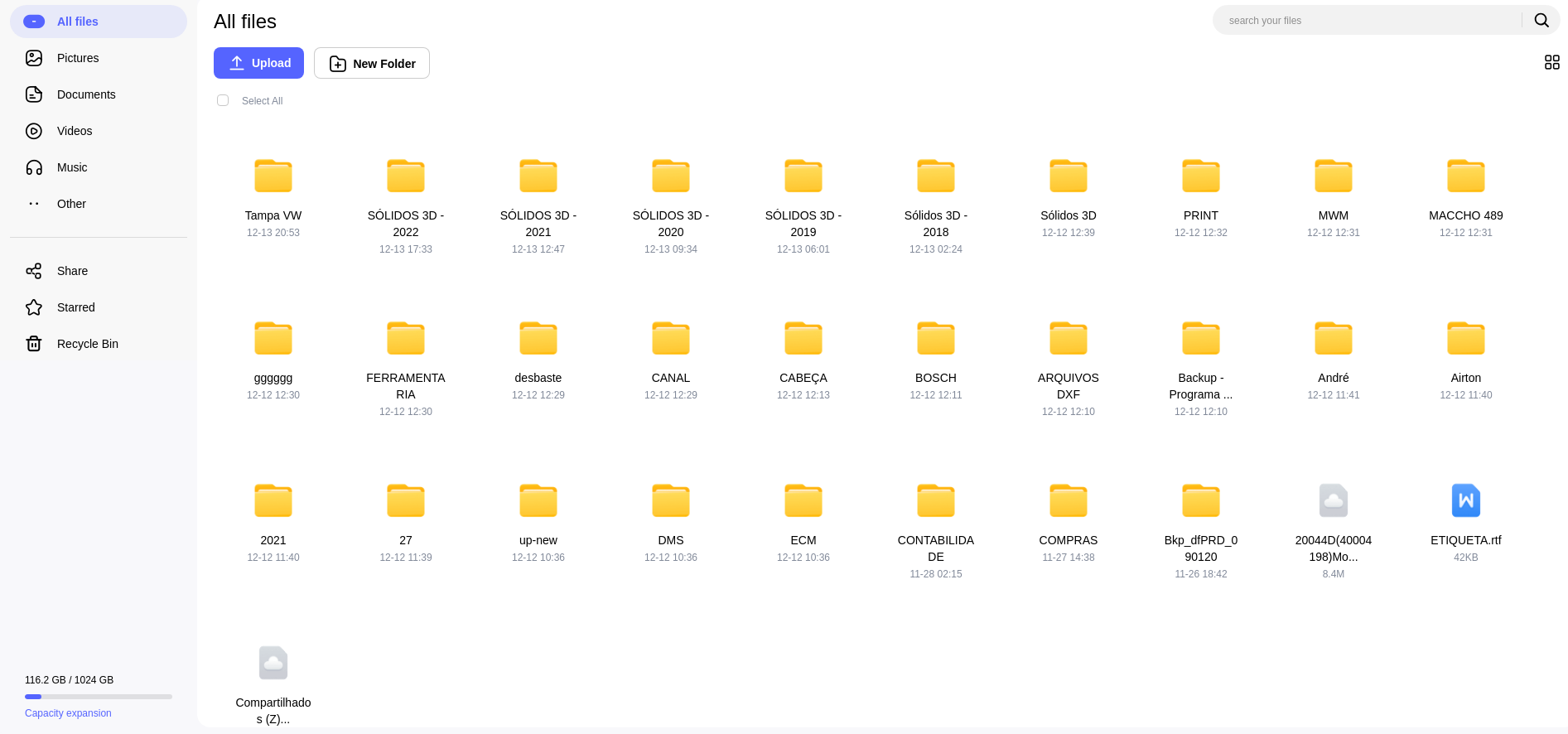Image resolution: width=1568 pixels, height=734 pixels.
Task: Click the Airton folder name
Action: click(1466, 378)
